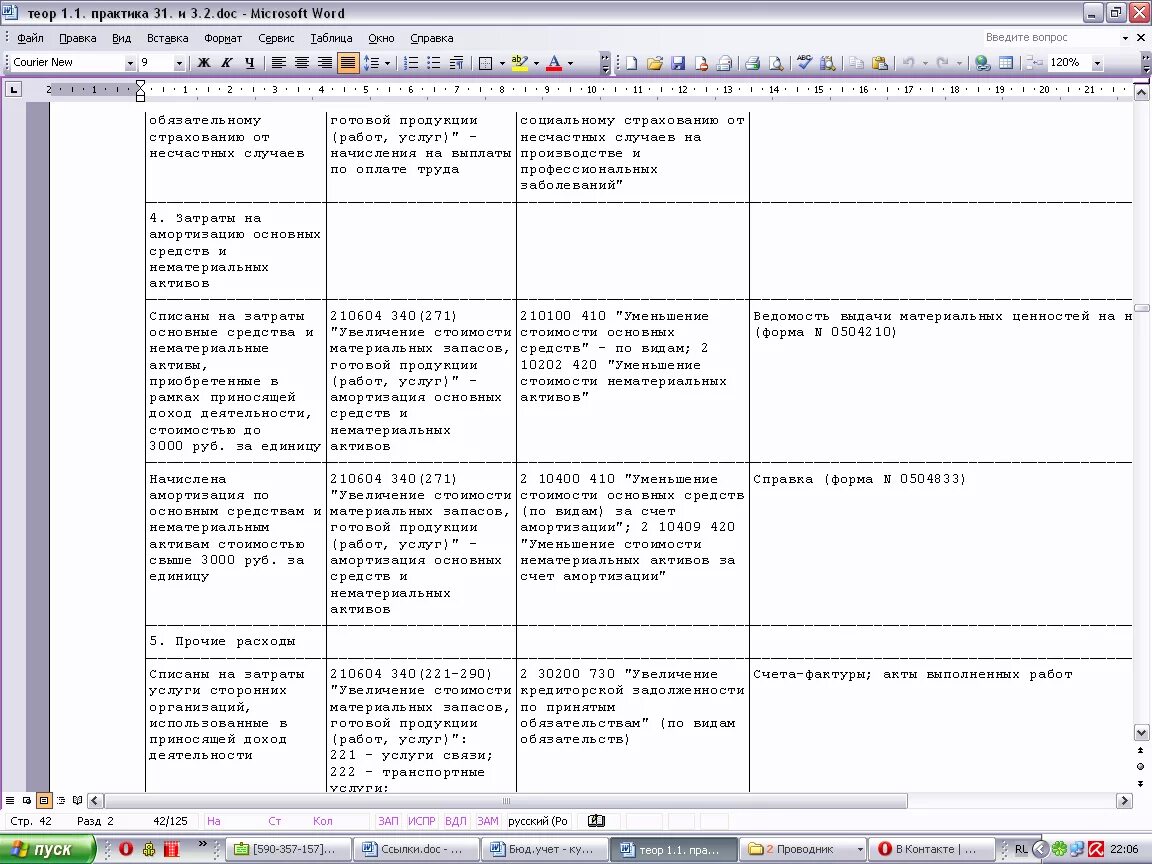Open the Правка menu
This screenshot has height=864, width=1152.
[x=77, y=38]
